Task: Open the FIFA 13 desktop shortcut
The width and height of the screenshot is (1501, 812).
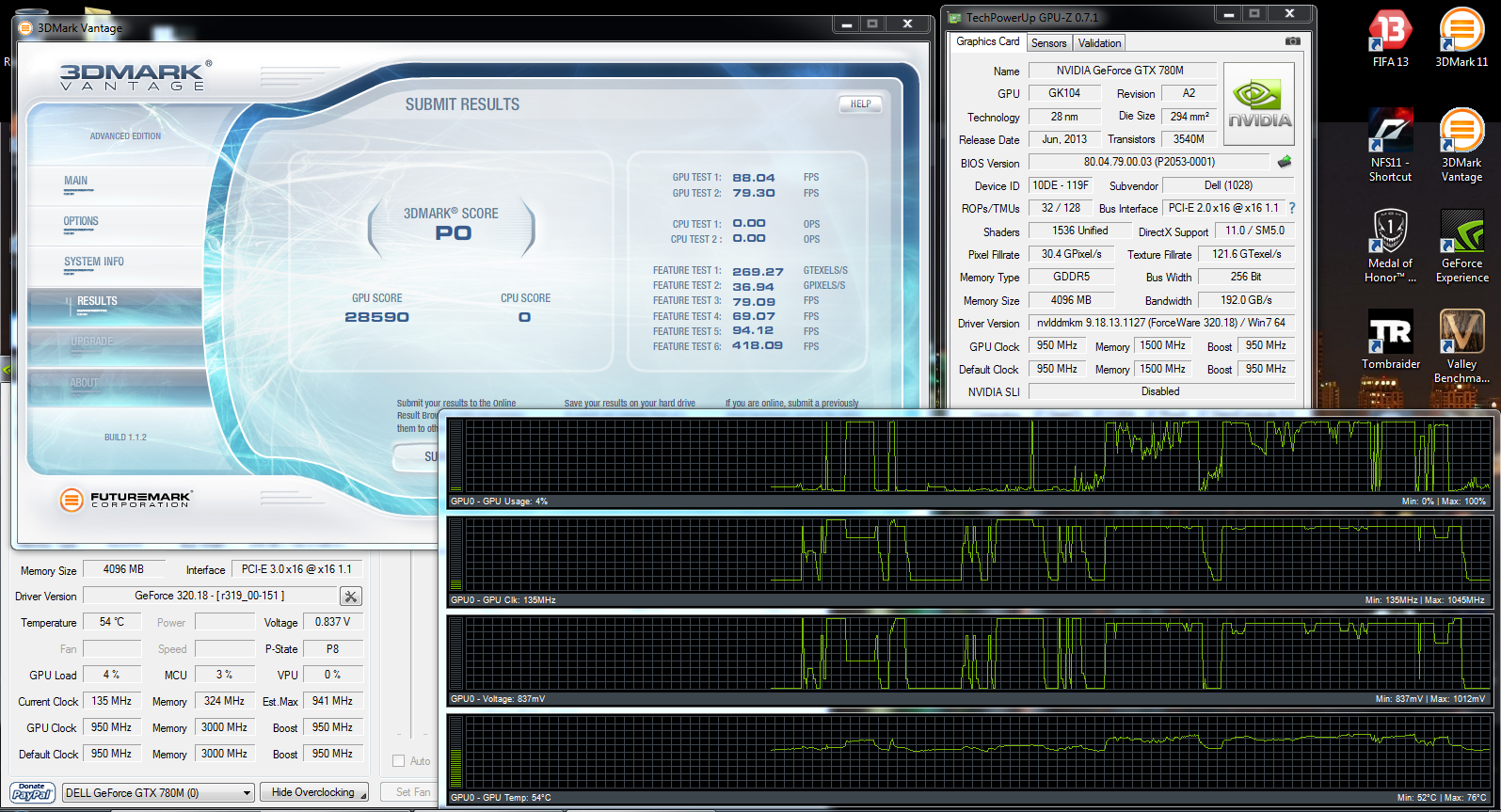Action: (x=1390, y=38)
